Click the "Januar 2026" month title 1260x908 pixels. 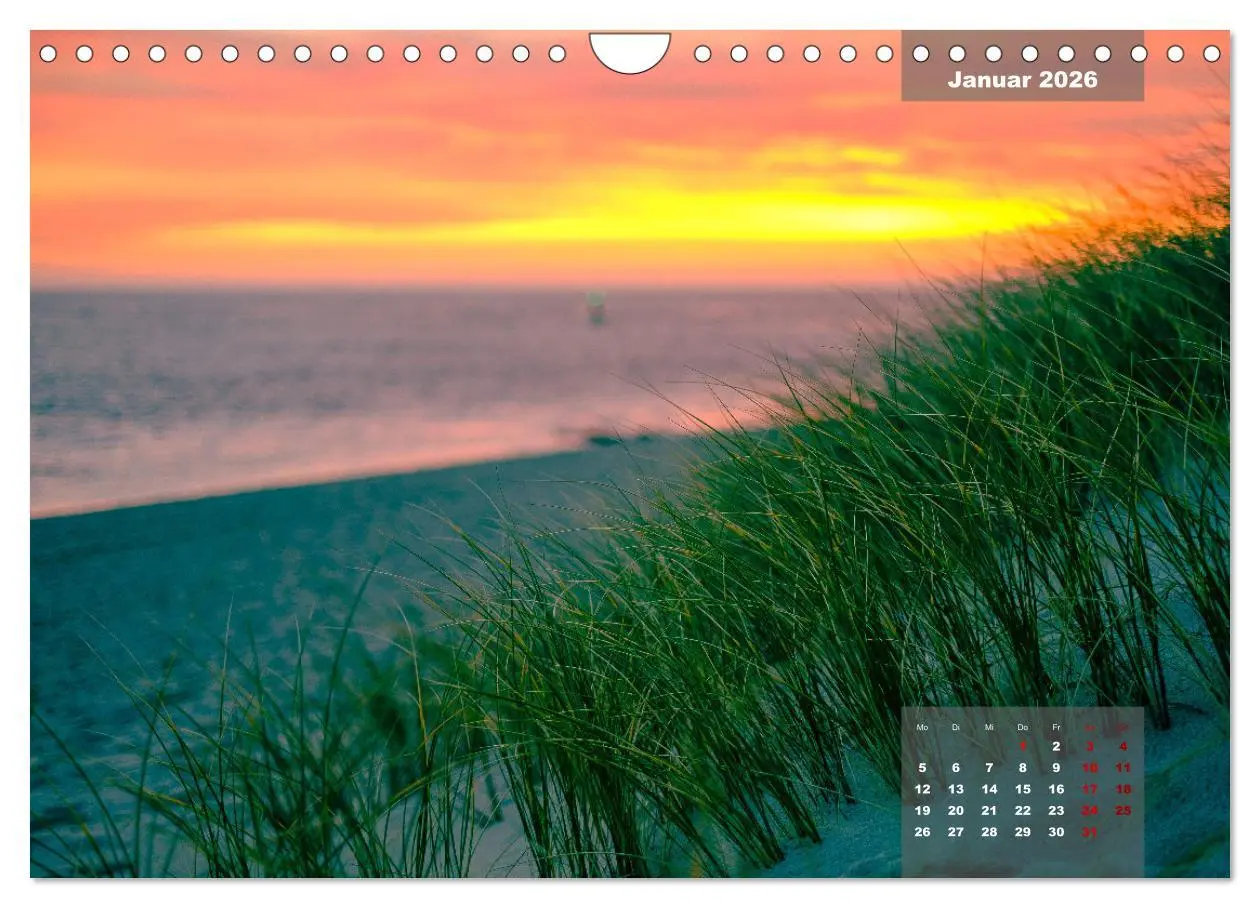point(1022,80)
